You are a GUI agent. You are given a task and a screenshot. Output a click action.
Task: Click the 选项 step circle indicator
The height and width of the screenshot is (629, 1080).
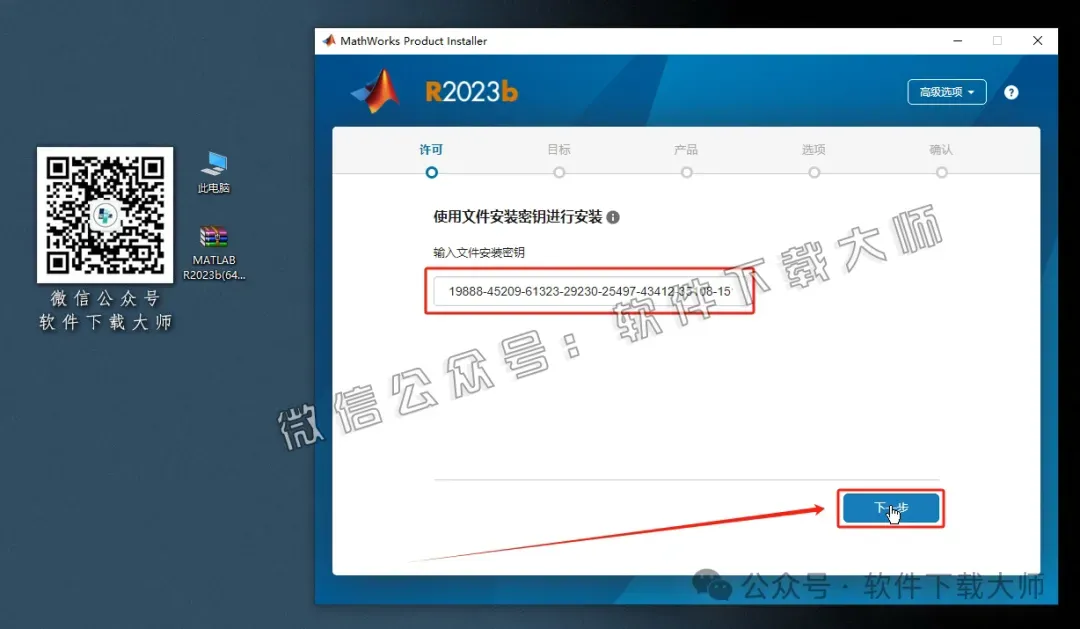tap(814, 172)
